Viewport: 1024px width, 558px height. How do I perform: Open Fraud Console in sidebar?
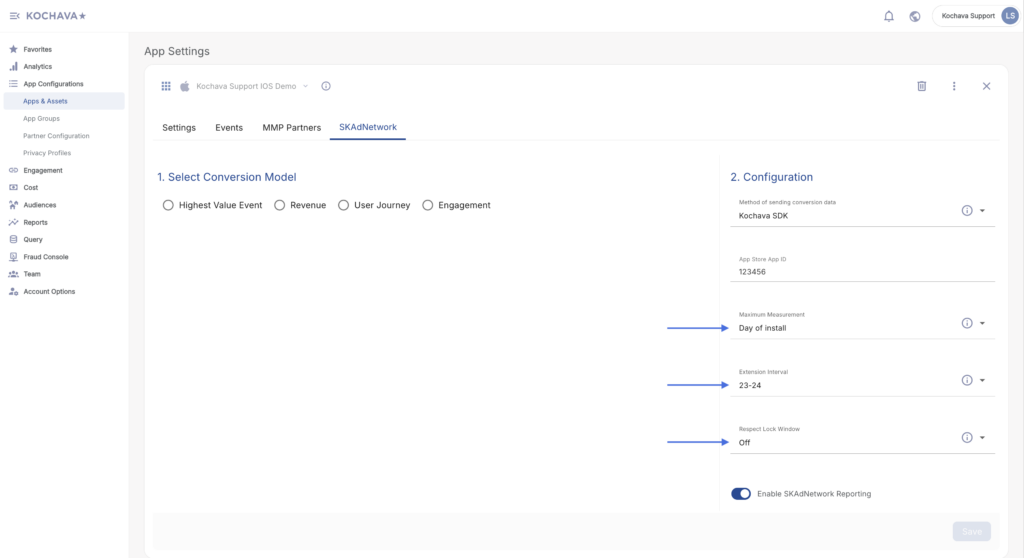[46, 257]
